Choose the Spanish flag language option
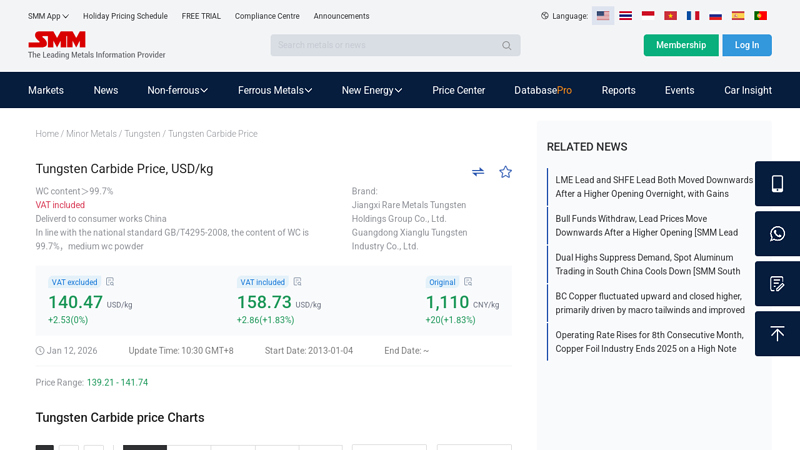Image resolution: width=800 pixels, height=450 pixels. pos(738,16)
